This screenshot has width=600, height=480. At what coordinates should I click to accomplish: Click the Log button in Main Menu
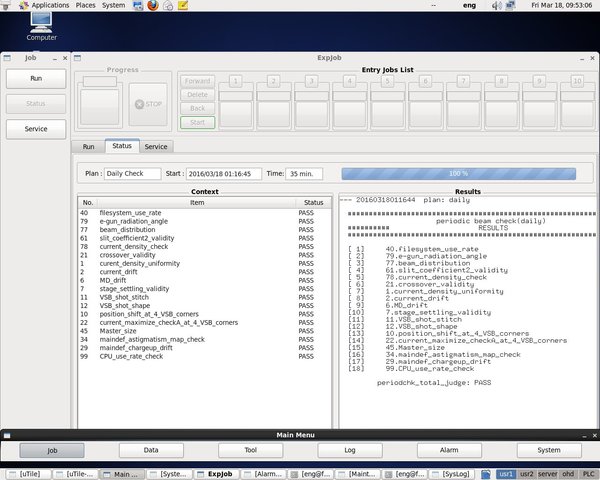tap(350, 451)
